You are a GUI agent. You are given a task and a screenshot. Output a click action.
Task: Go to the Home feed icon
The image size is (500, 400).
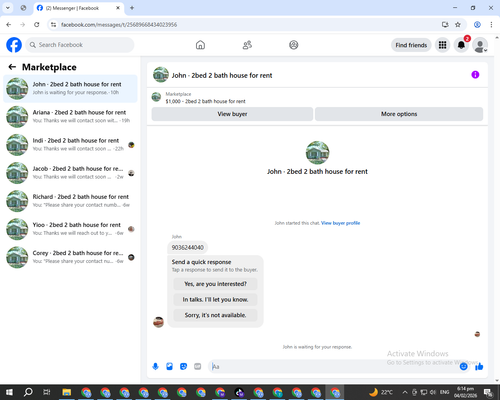pyautogui.click(x=200, y=45)
